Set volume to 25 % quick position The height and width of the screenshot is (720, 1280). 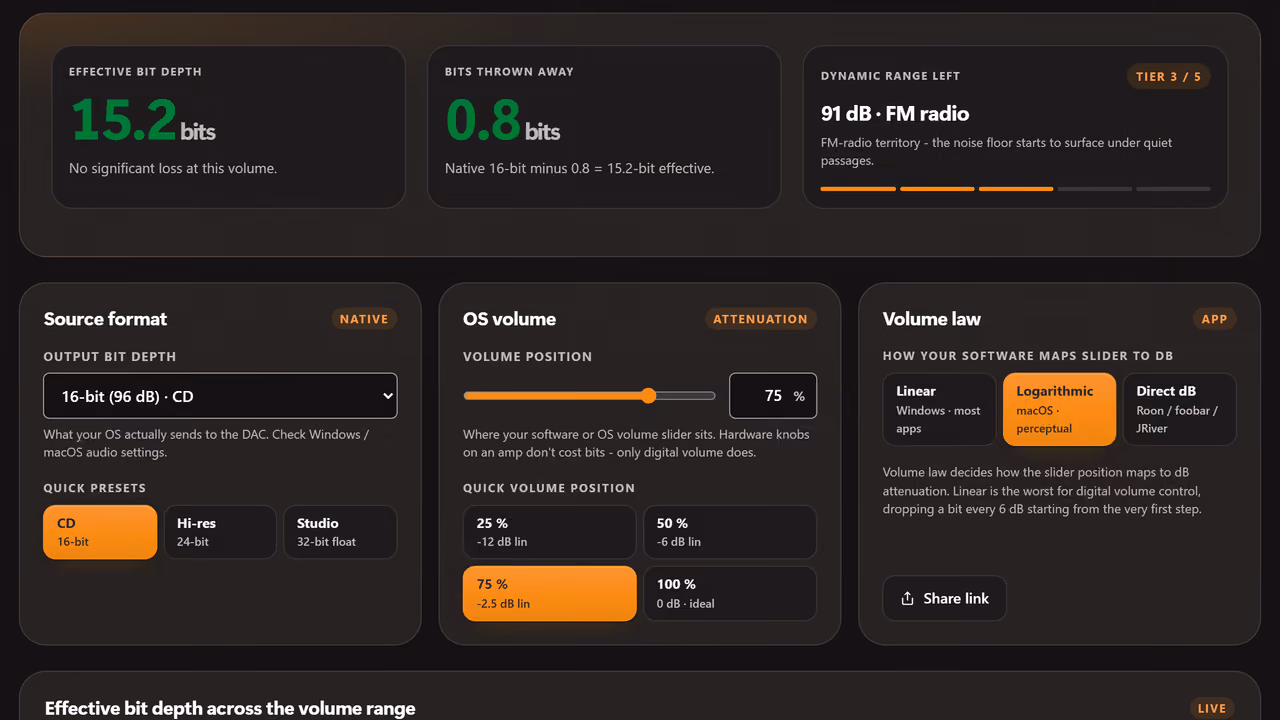pyautogui.click(x=549, y=532)
